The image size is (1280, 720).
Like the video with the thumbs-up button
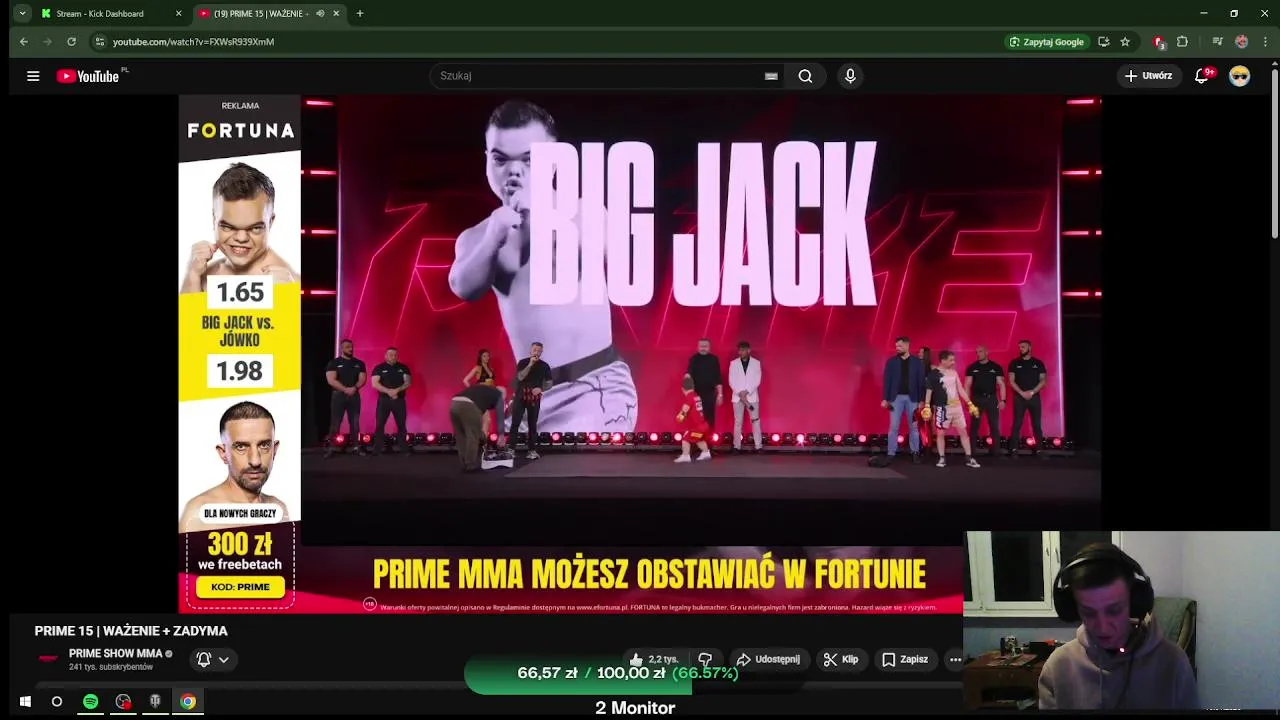coord(653,660)
